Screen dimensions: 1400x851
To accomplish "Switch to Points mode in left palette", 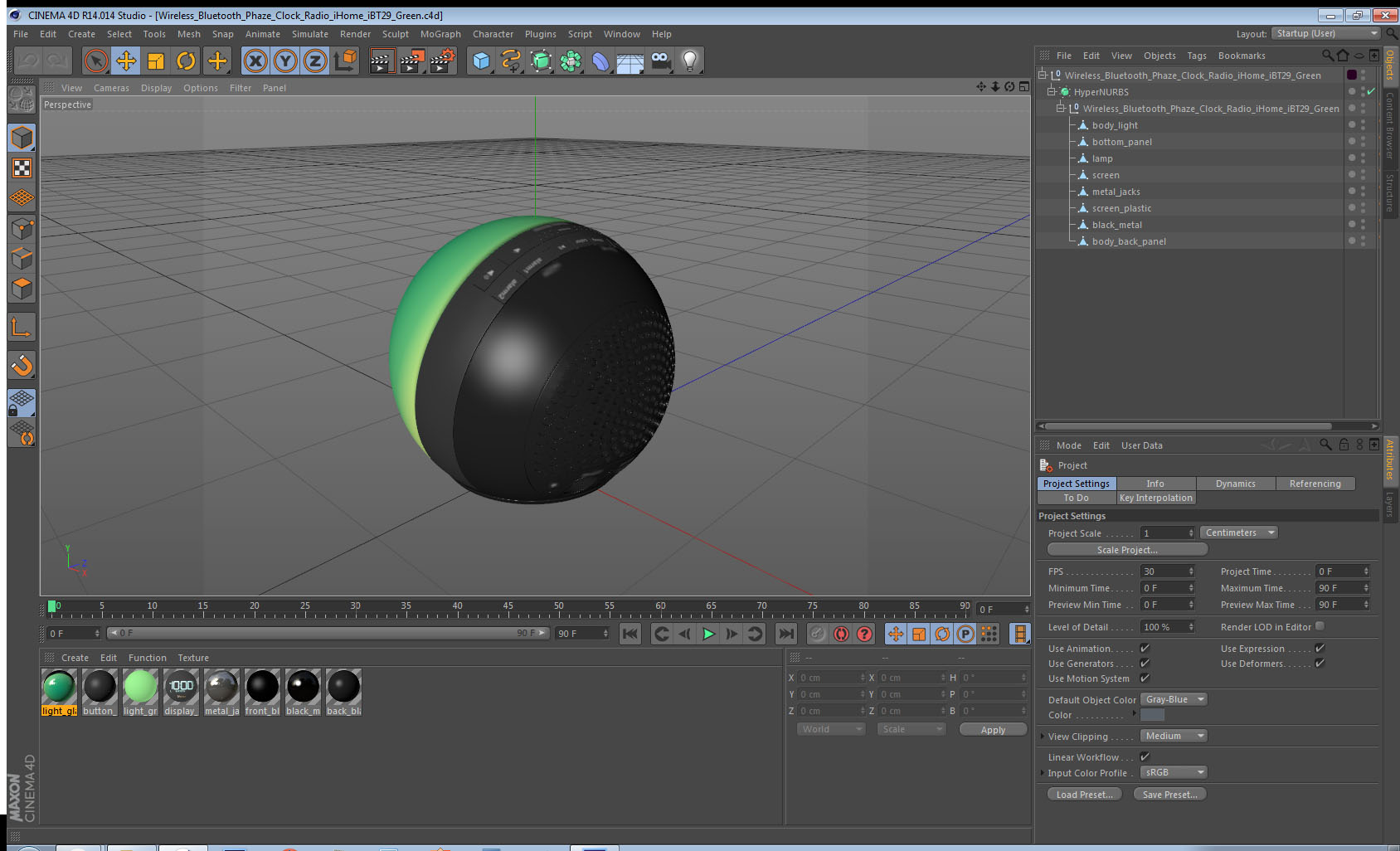I will [22, 228].
